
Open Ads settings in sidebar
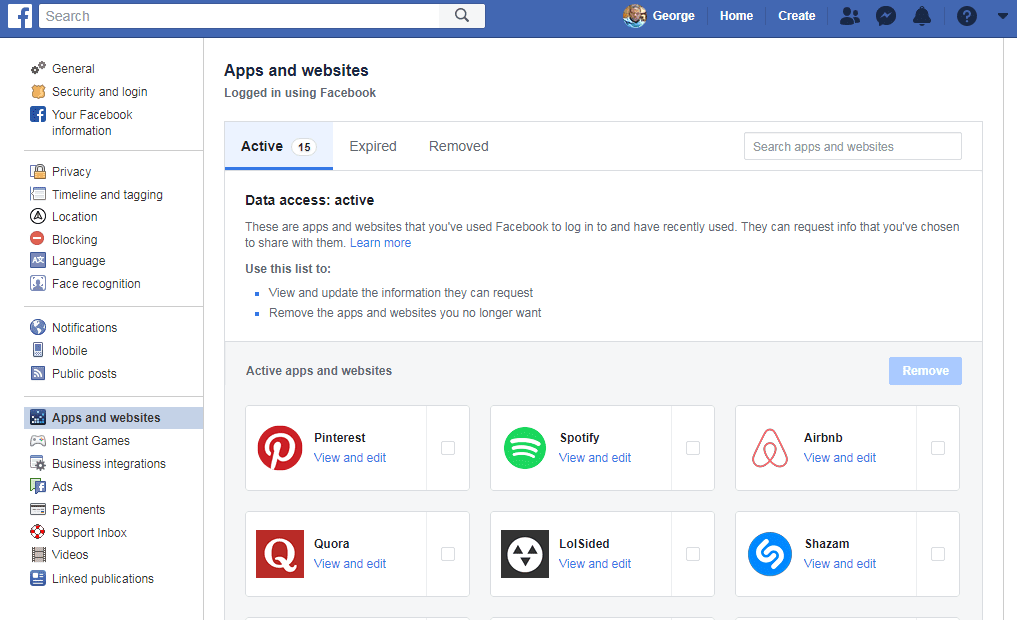[x=62, y=486]
